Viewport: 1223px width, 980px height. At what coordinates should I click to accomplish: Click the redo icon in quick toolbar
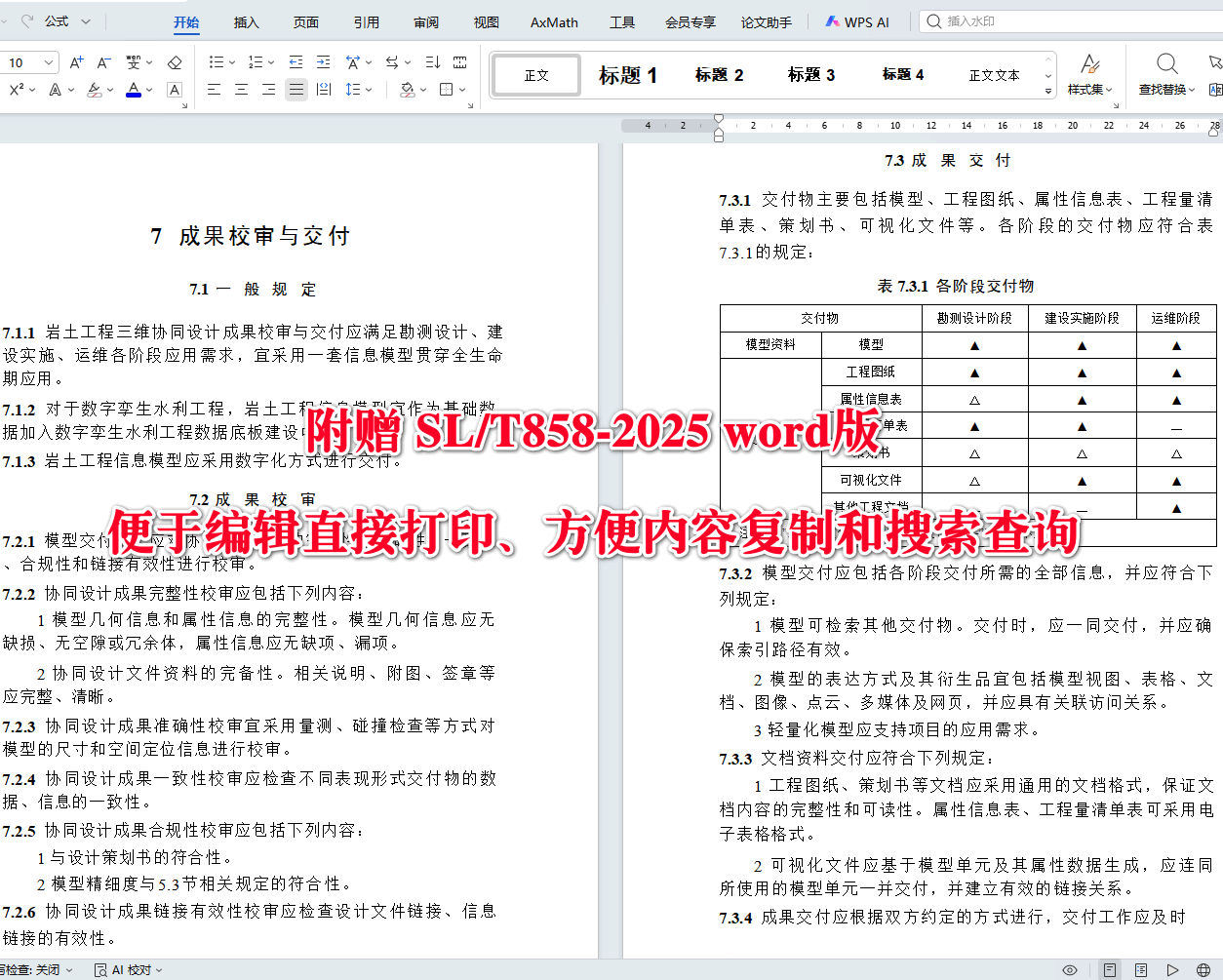coord(27,20)
